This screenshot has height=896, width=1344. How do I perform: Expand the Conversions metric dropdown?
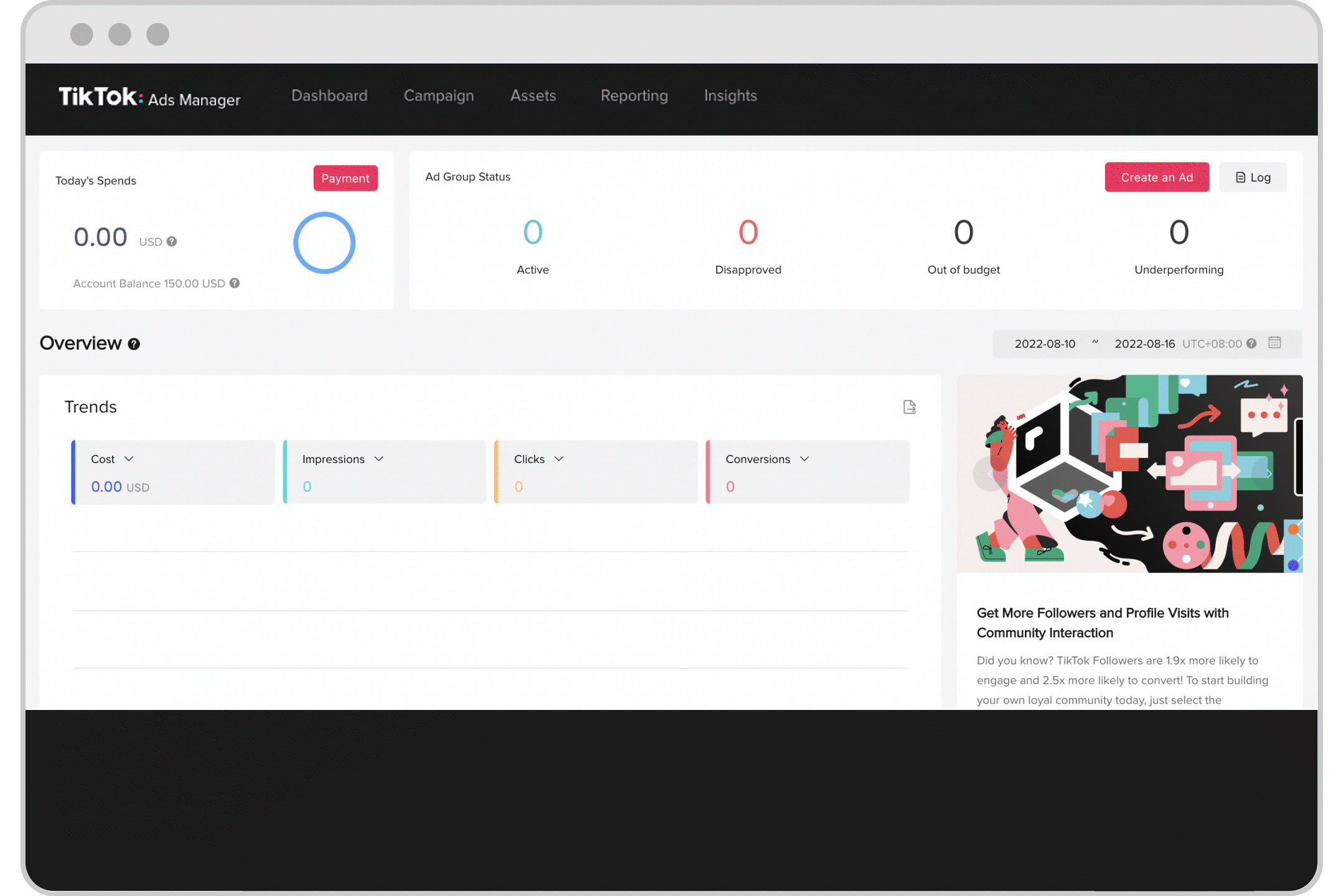(805, 459)
